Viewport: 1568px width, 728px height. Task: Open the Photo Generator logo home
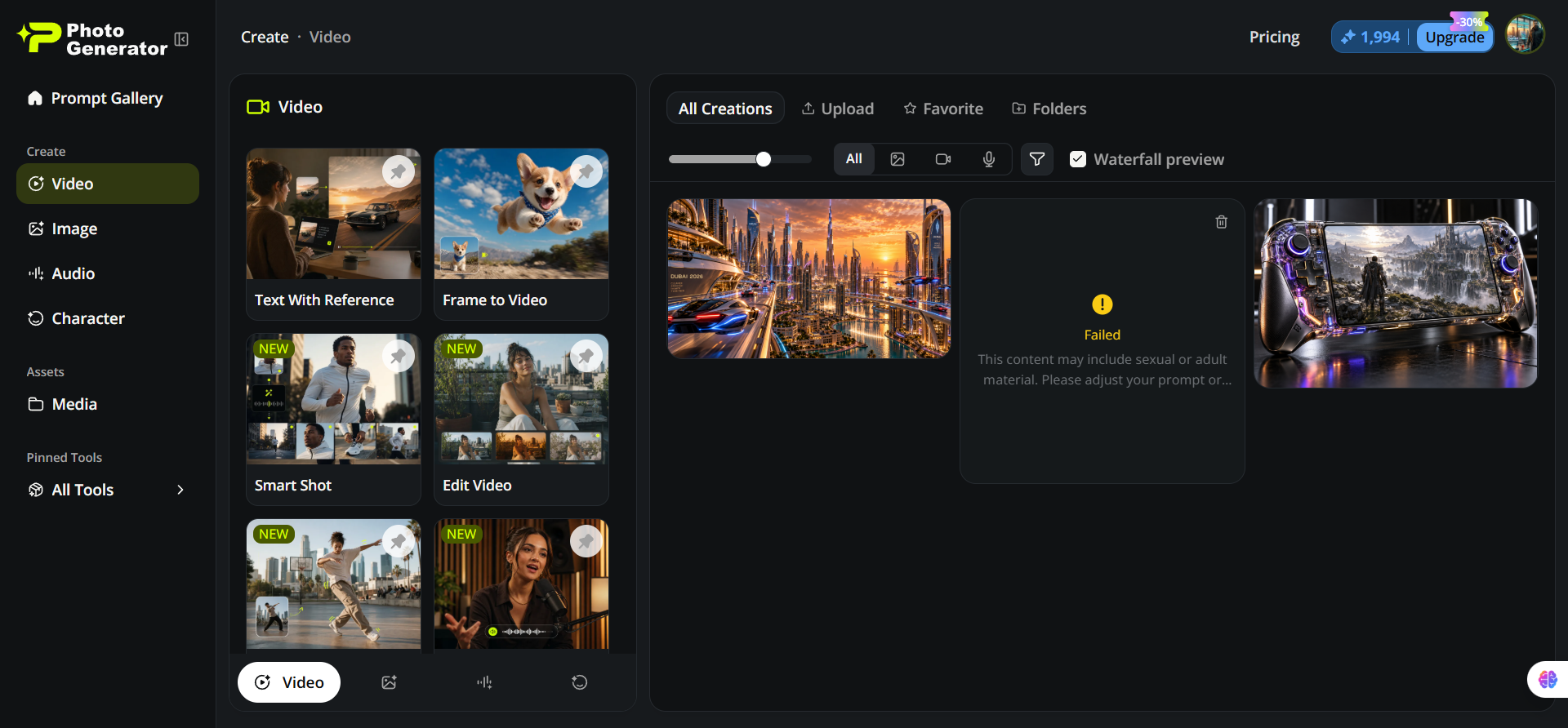(92, 39)
